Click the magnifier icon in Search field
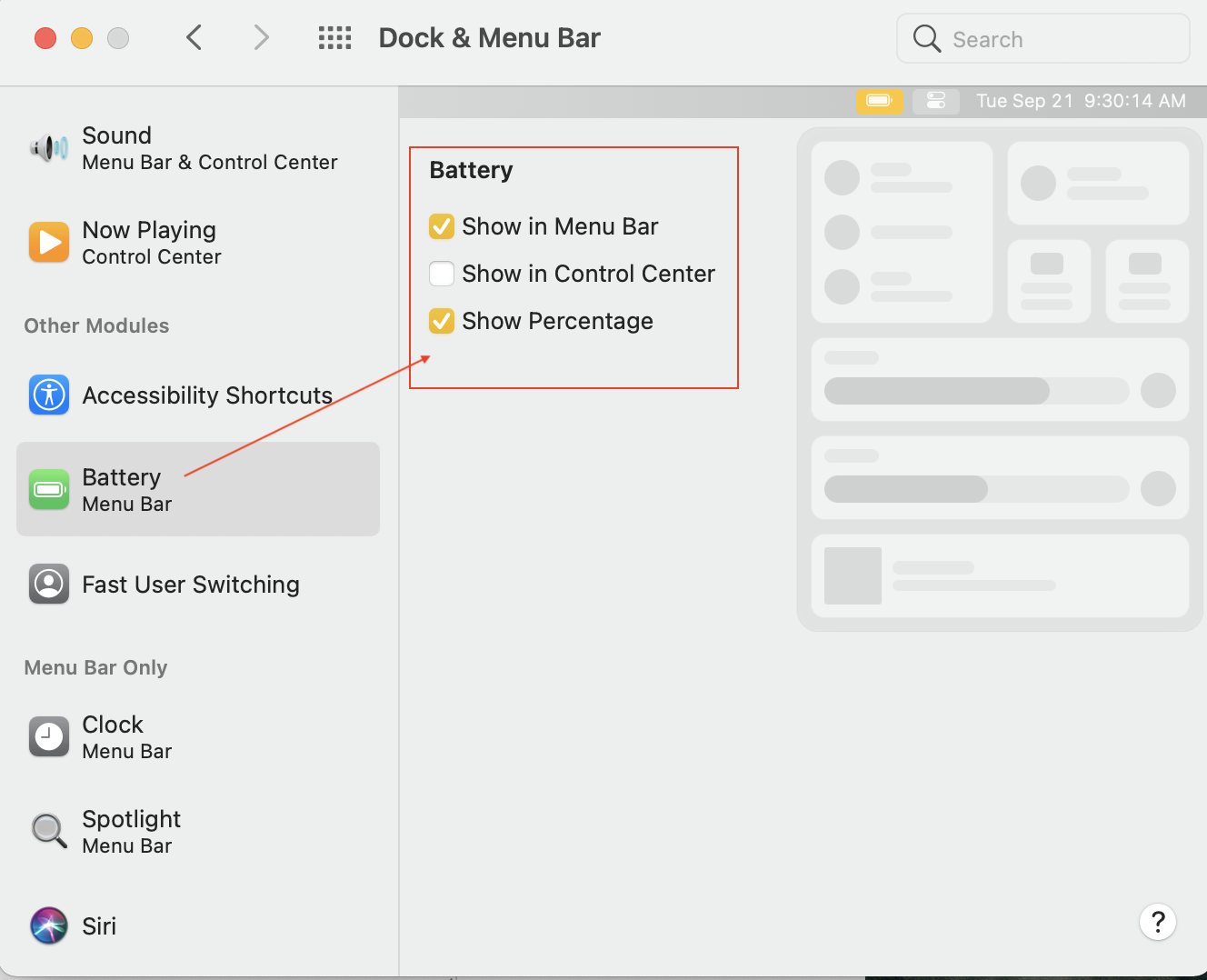The image size is (1207, 980). 927,38
